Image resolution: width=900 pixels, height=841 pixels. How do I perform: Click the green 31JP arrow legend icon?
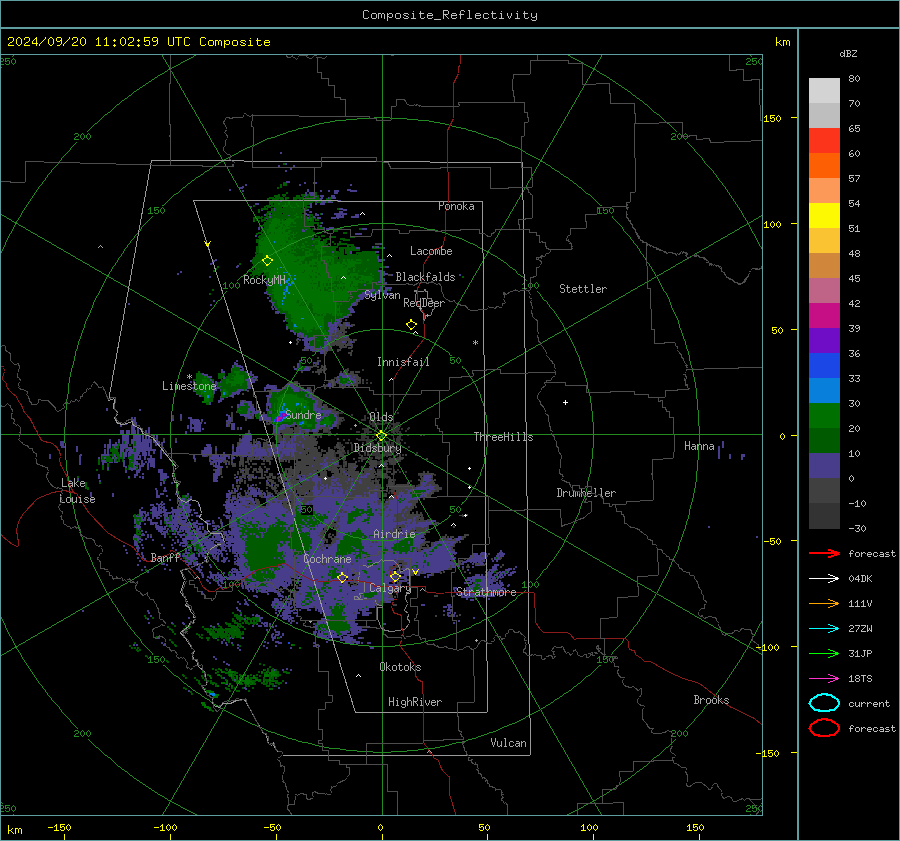point(824,653)
